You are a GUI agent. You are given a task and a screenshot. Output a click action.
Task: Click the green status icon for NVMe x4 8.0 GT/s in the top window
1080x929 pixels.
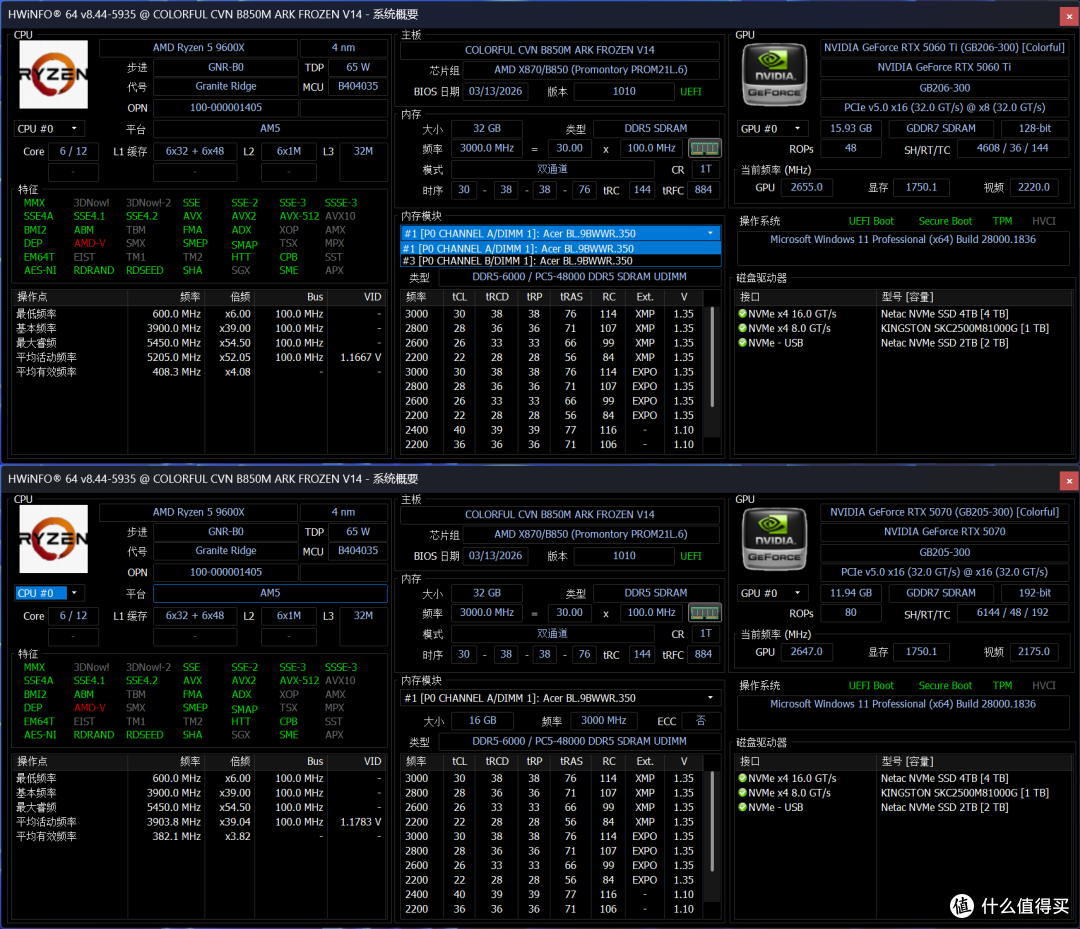[742, 328]
